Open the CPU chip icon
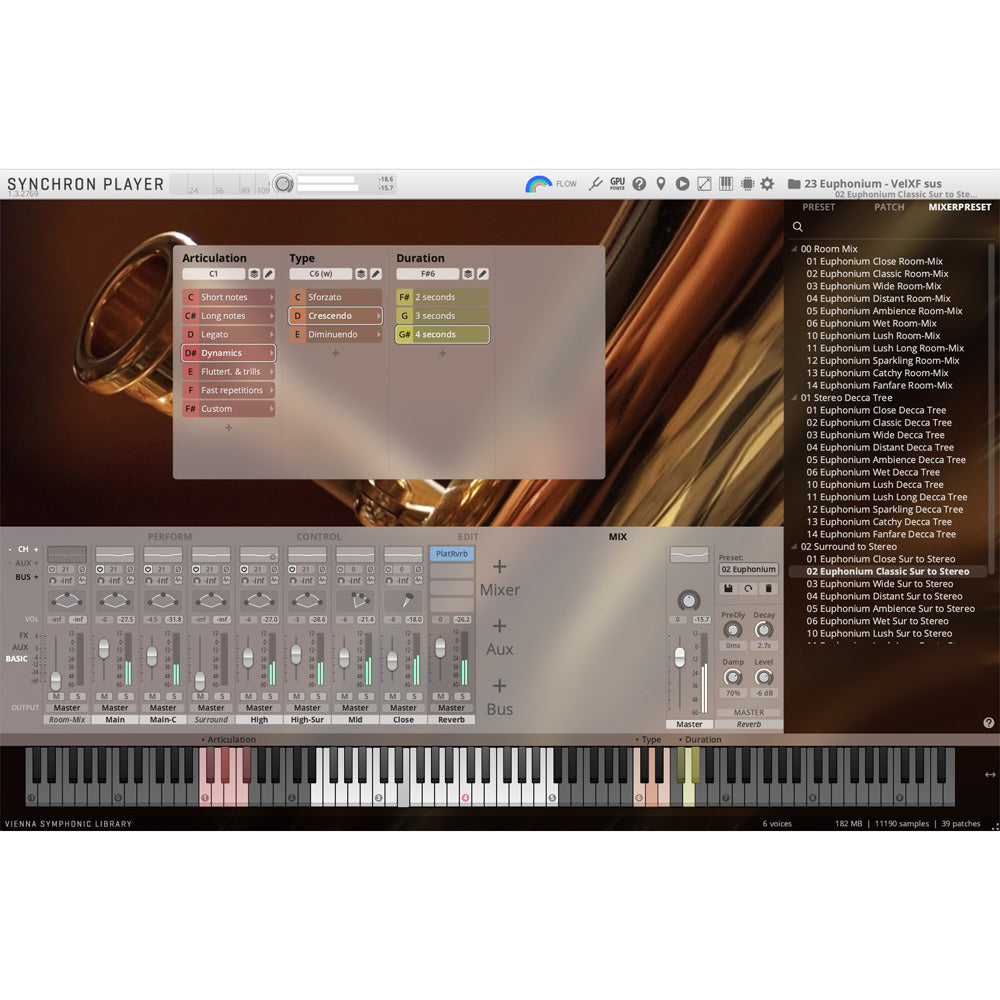This screenshot has height=1000, width=1000. click(x=747, y=184)
